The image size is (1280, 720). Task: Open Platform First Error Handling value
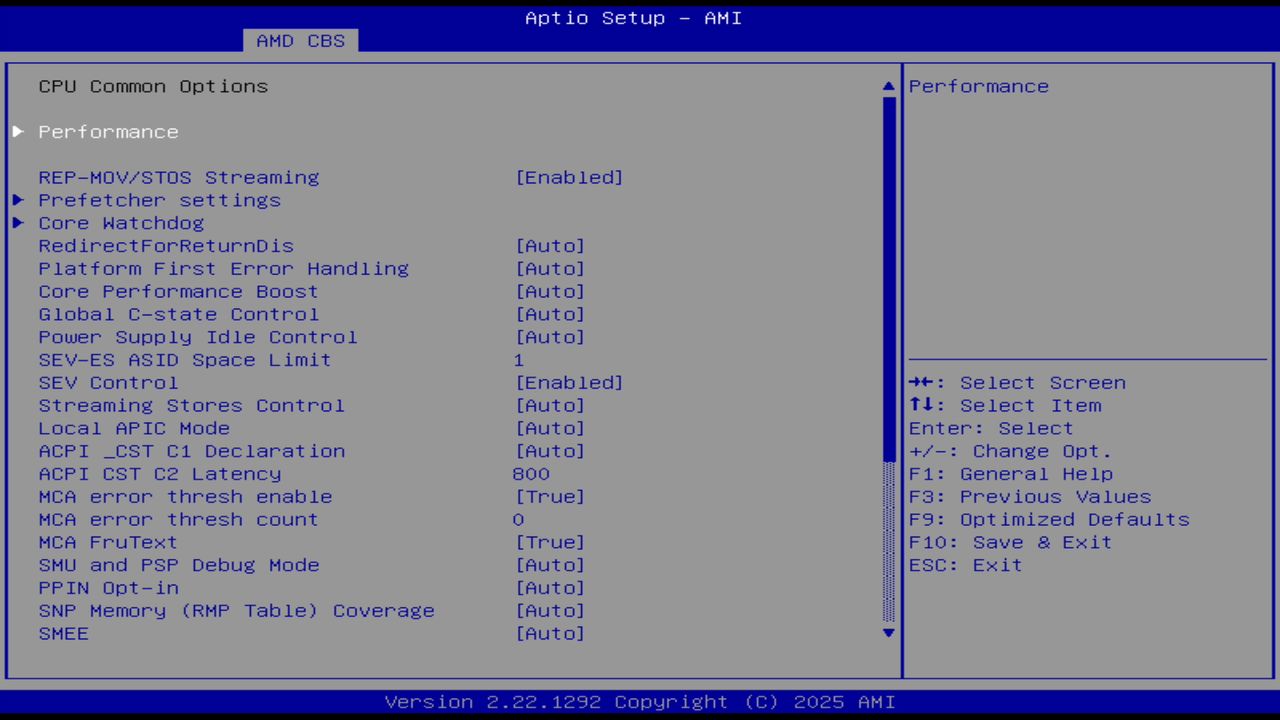(550, 269)
